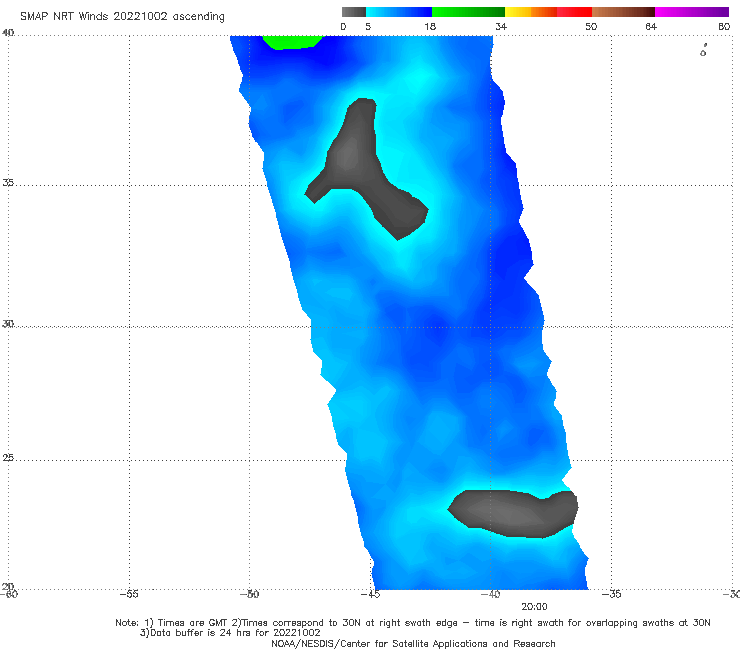Click the latitude label '25'
This screenshot has height=650, width=740.
click(x=8, y=458)
